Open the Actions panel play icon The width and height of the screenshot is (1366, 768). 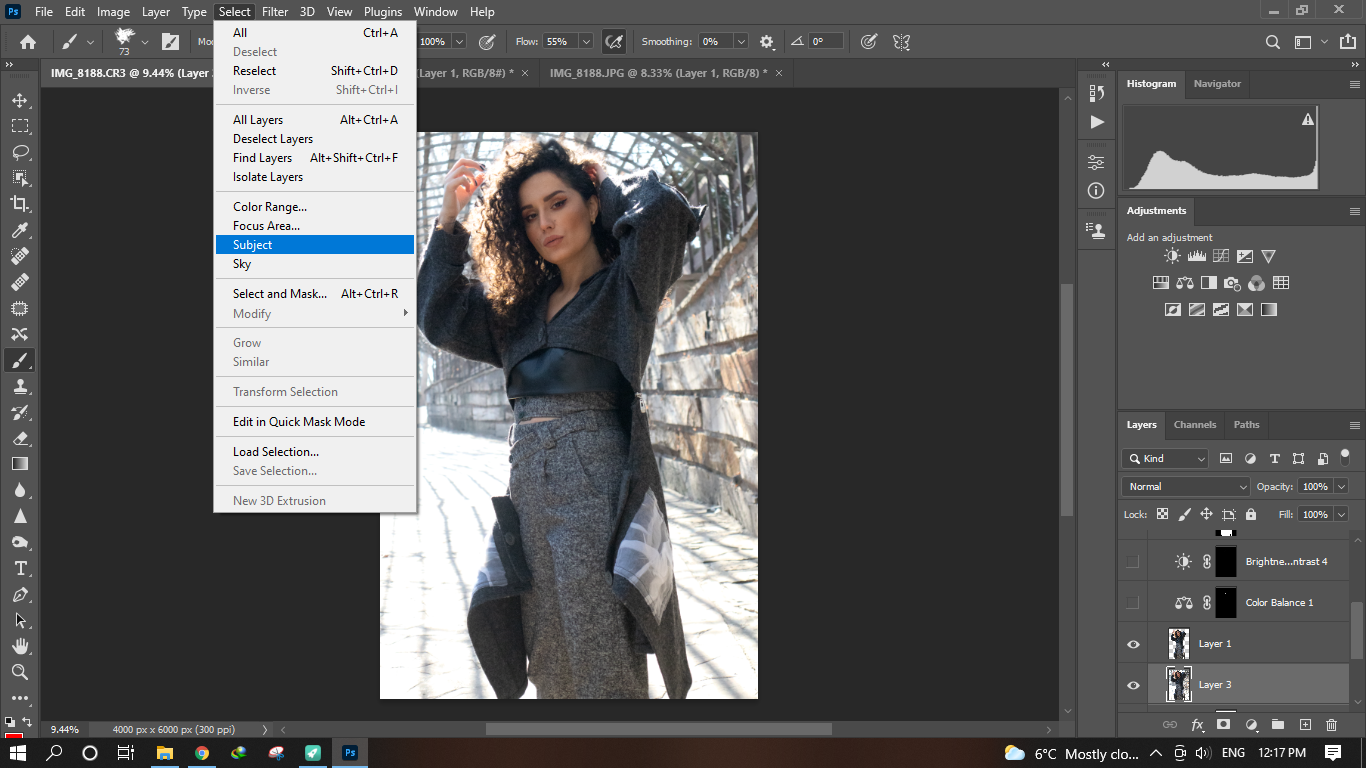tap(1097, 122)
